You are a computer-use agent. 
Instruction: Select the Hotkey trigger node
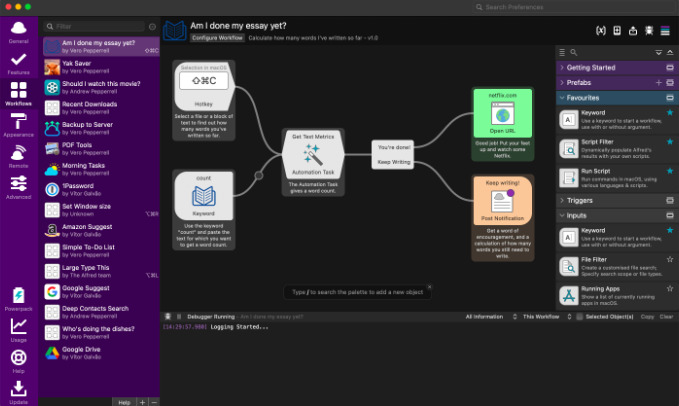coord(204,86)
